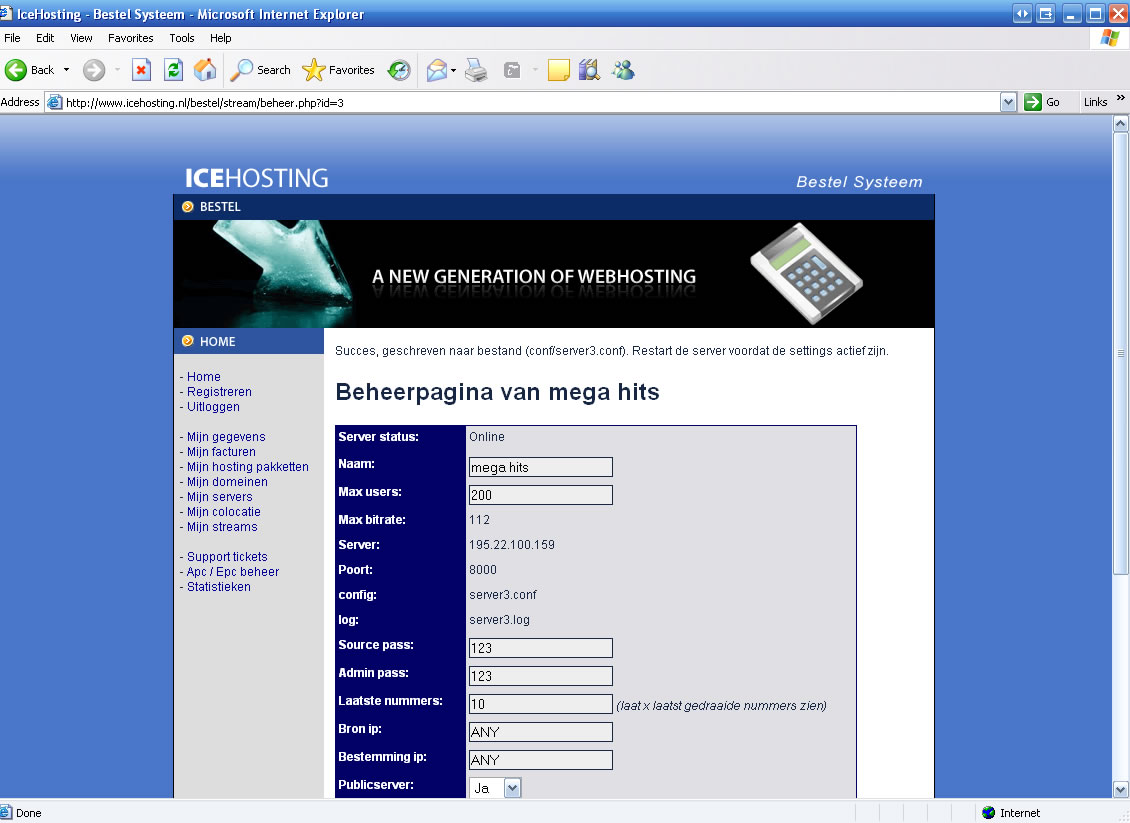Click the vertical scrollbar down arrow
Image resolution: width=1130 pixels, height=823 pixels.
[x=1121, y=789]
